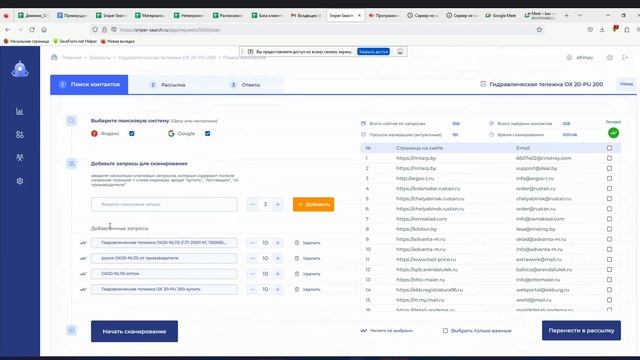Click the sklad@advanta-m.ru email cell

point(541,239)
